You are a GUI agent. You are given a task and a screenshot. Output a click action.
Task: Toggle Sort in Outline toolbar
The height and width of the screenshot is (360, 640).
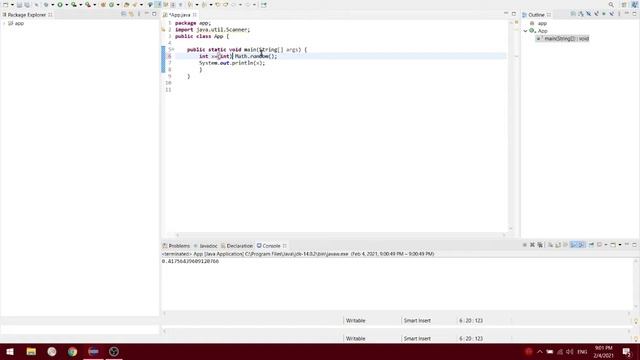tap(581, 14)
